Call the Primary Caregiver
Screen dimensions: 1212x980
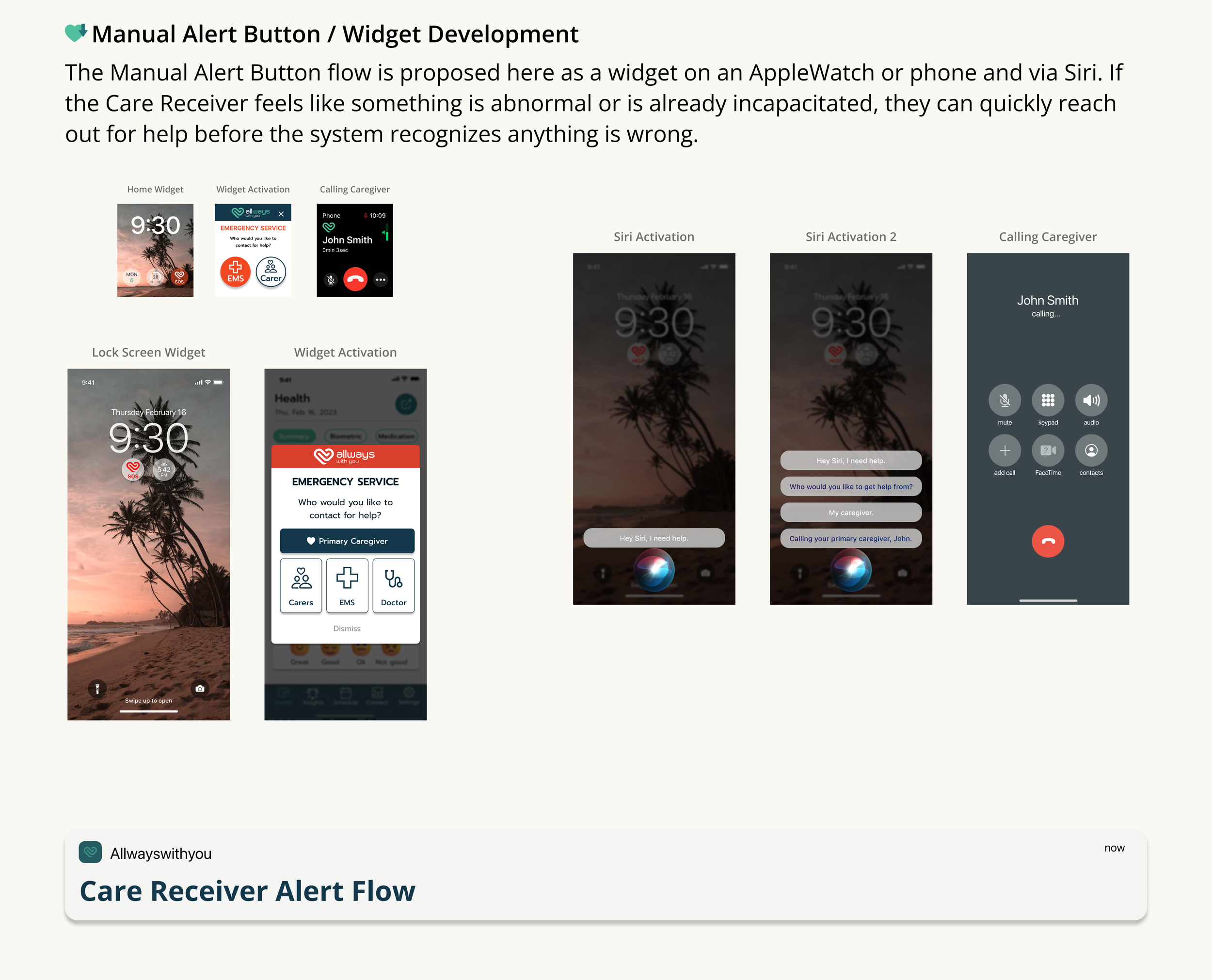tap(347, 541)
